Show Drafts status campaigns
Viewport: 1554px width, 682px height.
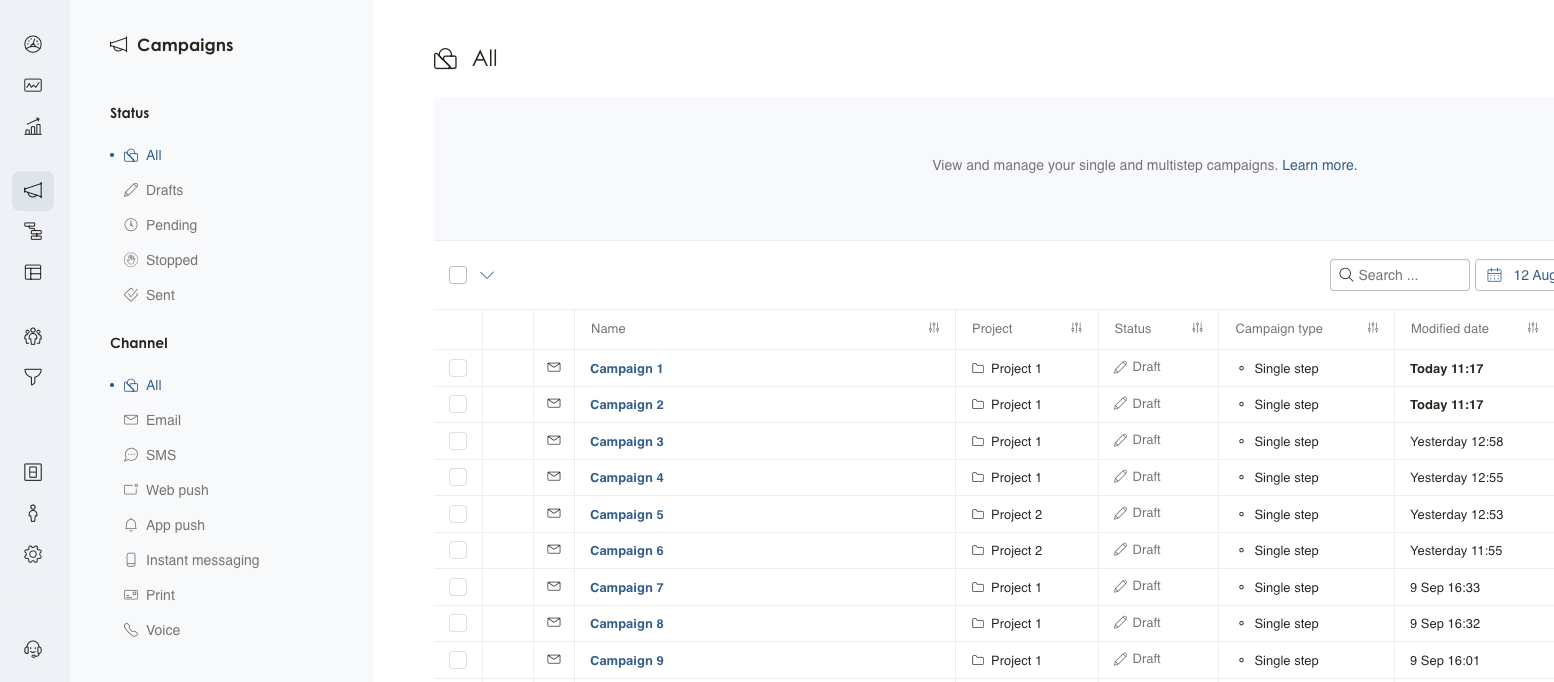coord(164,190)
